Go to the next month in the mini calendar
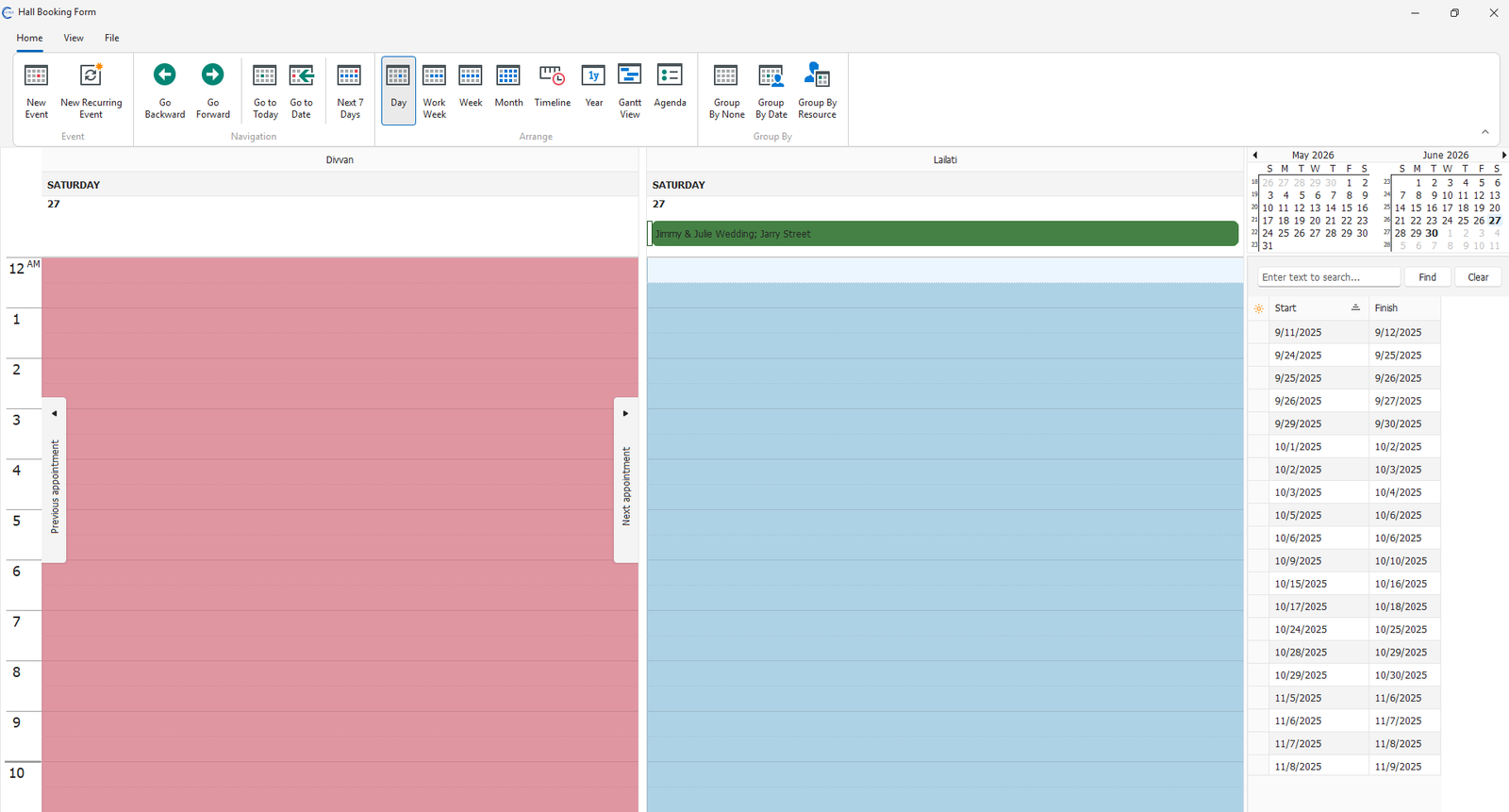This screenshot has height=812, width=1509. 1503,155
